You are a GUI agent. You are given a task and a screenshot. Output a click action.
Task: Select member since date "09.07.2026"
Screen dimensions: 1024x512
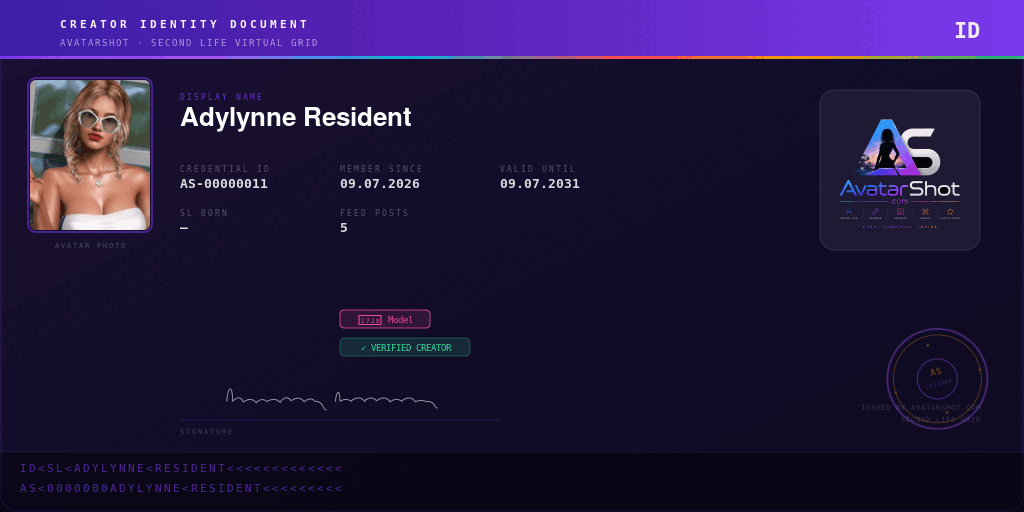coord(379,184)
